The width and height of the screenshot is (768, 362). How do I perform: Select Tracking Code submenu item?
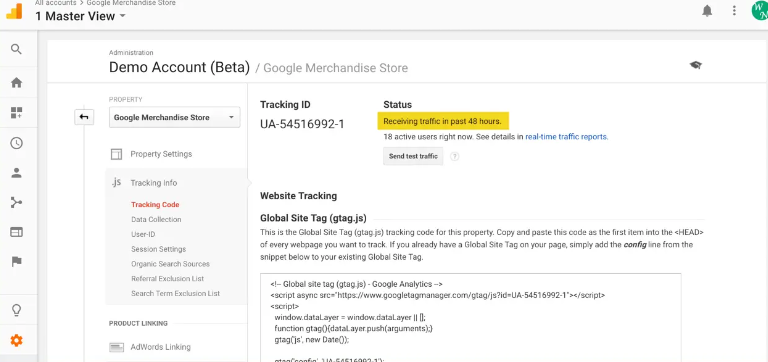[x=155, y=205]
